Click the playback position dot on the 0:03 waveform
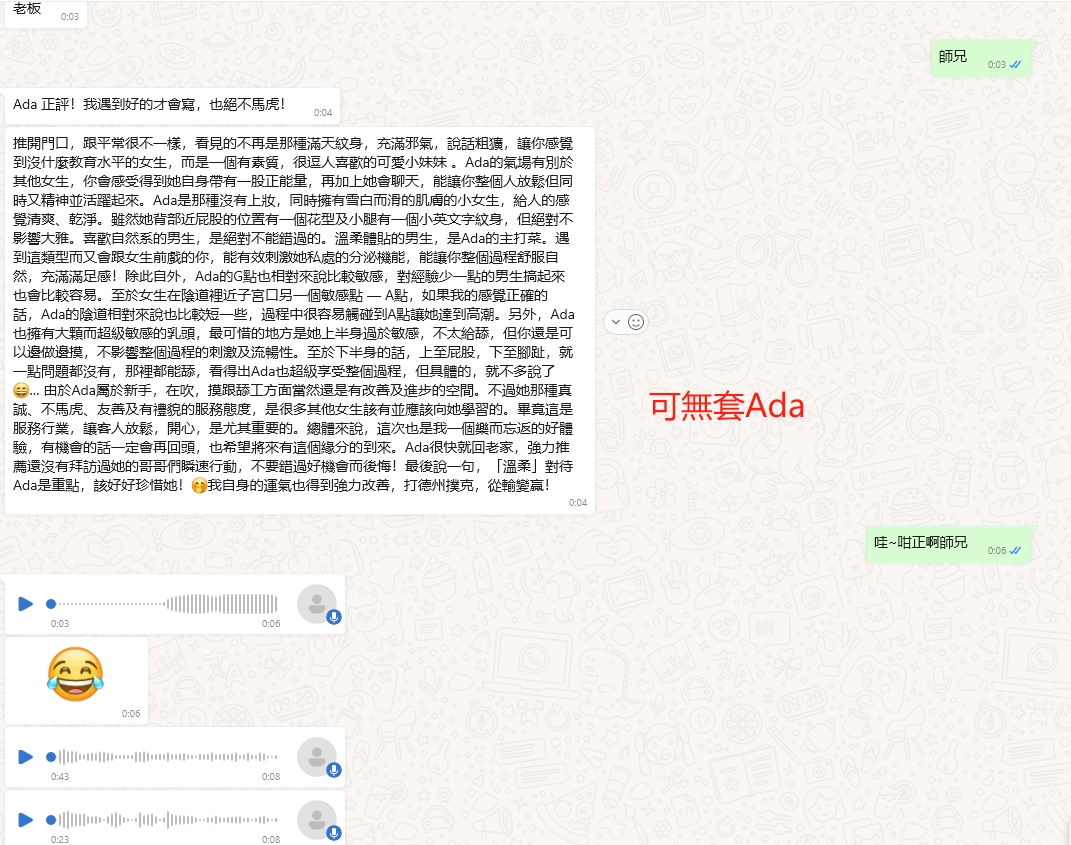The height and width of the screenshot is (845, 1071). pos(50,603)
